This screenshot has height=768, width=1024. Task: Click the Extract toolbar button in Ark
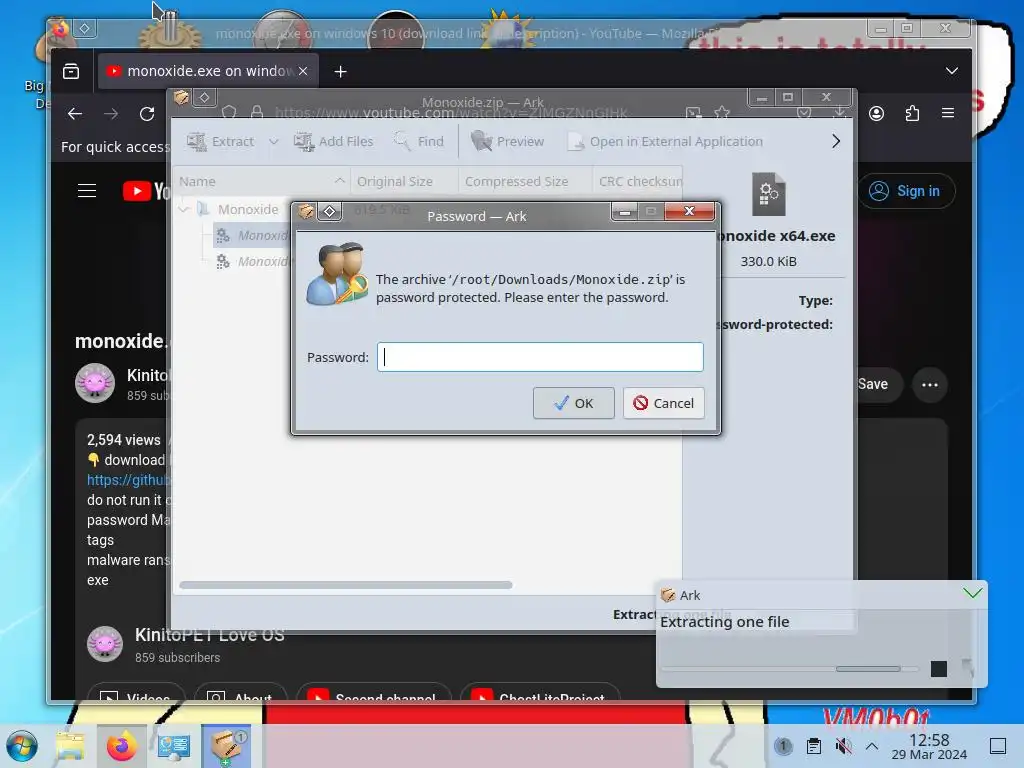[220, 141]
